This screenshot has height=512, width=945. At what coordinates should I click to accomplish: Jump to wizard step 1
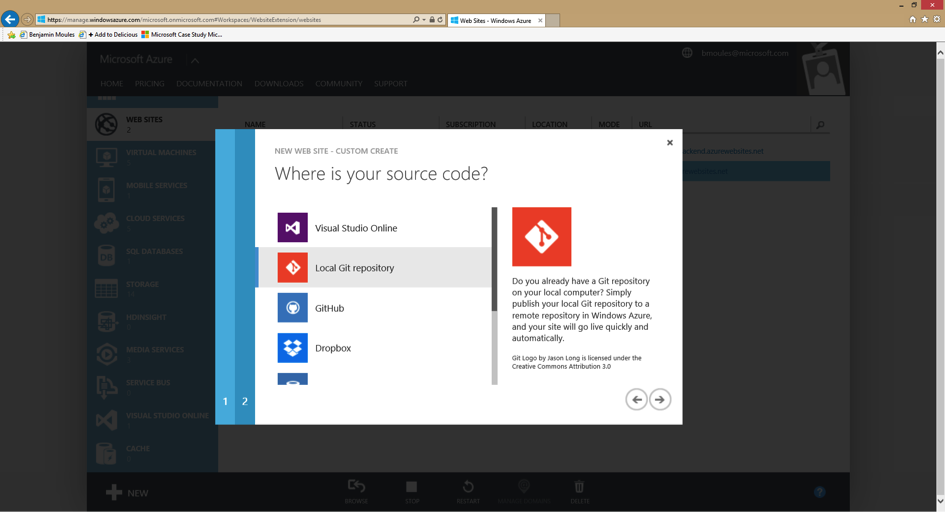pos(225,401)
